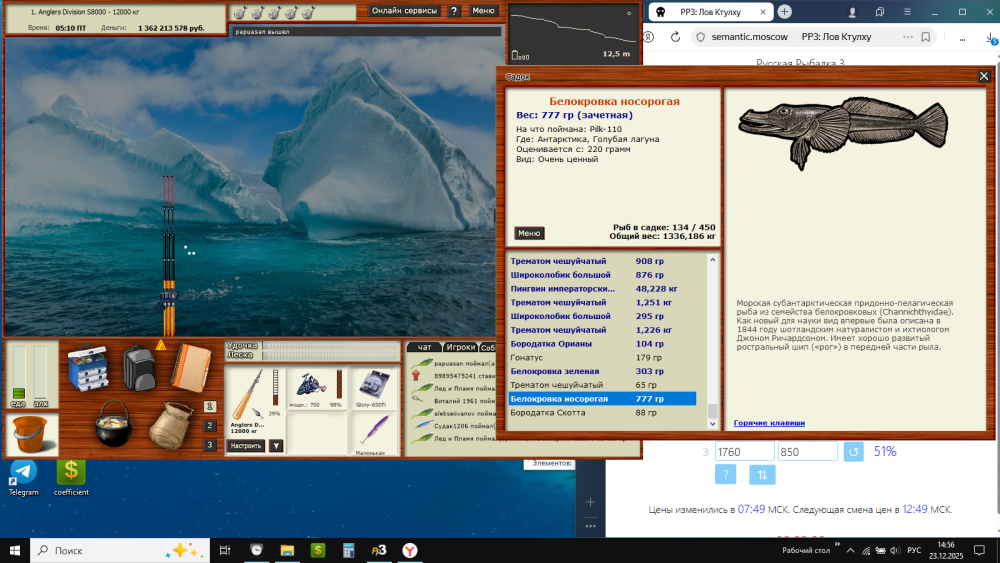Image resolution: width=1000 pixels, height=563 pixels.
Task: Open the Онлайн сервисы menu
Action: [x=404, y=11]
